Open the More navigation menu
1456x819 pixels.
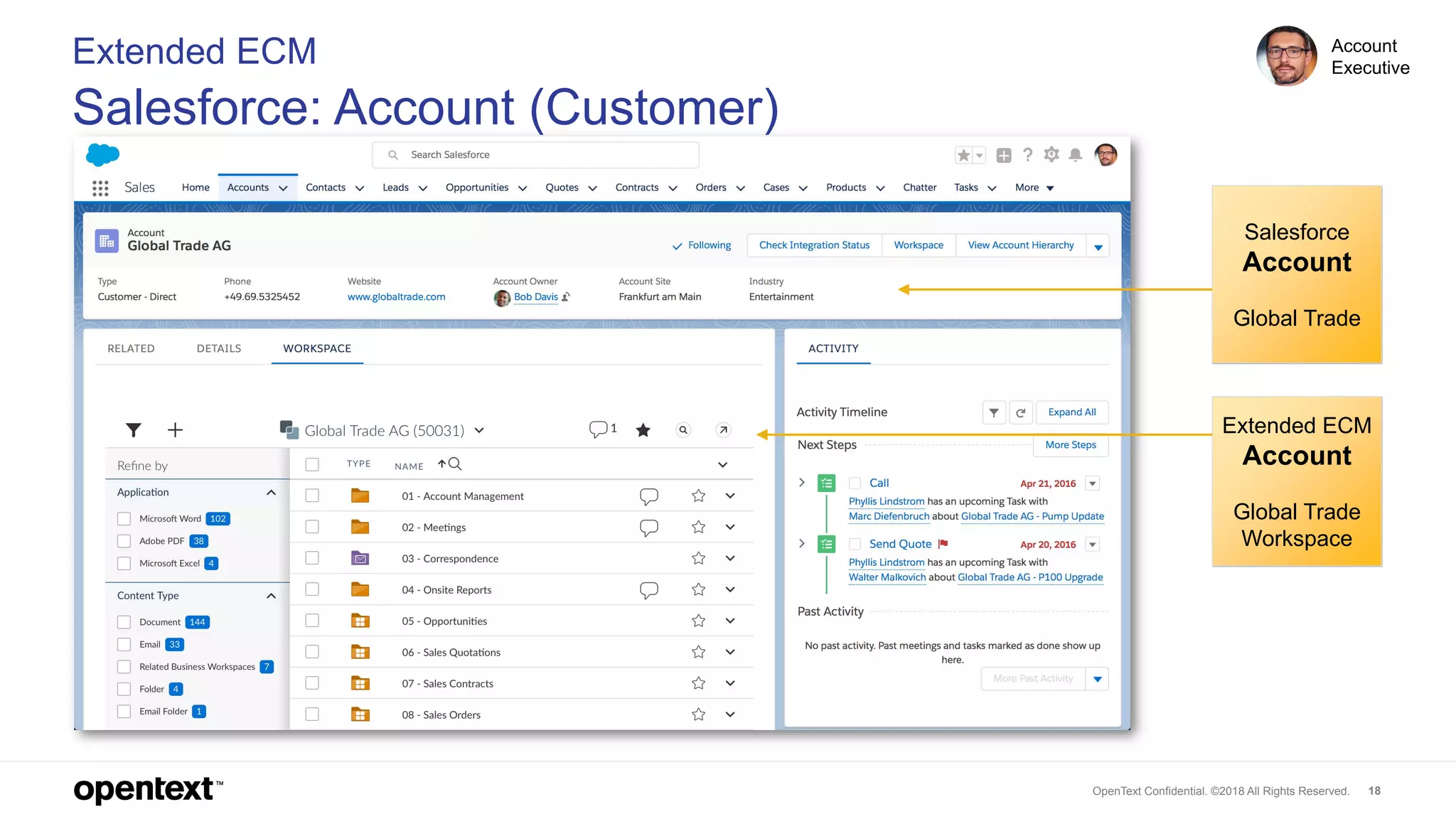point(1034,188)
